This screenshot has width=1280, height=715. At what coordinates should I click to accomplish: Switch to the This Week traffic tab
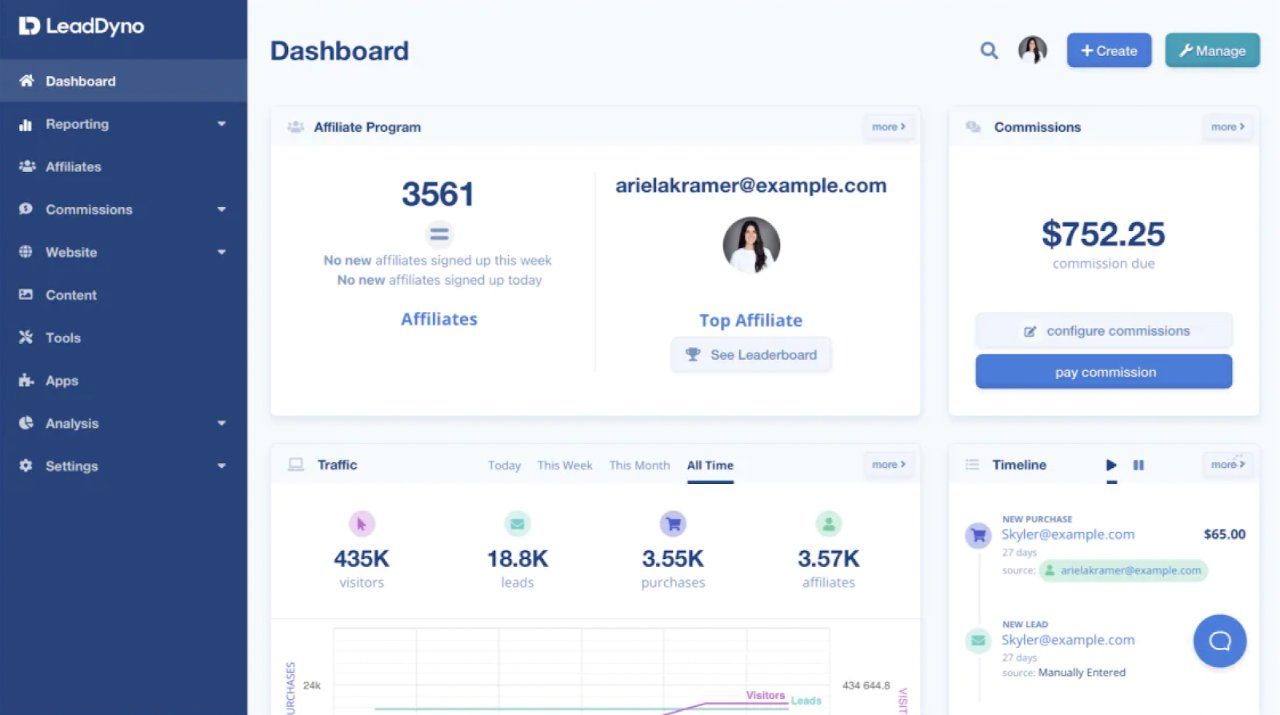(x=564, y=465)
